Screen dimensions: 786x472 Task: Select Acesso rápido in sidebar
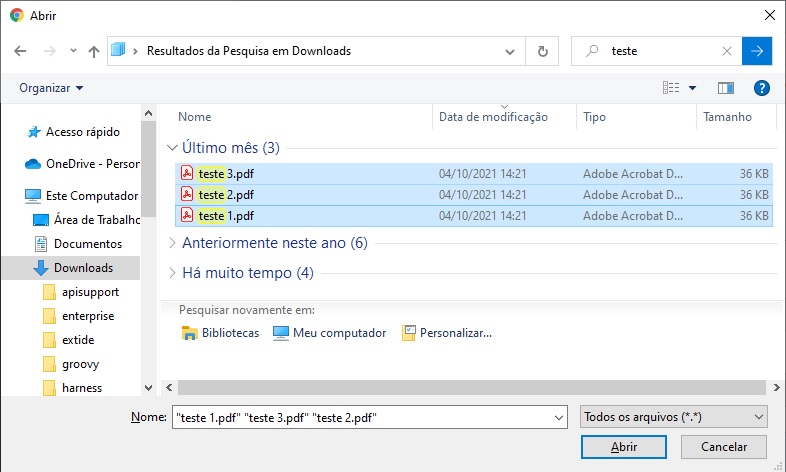73,132
